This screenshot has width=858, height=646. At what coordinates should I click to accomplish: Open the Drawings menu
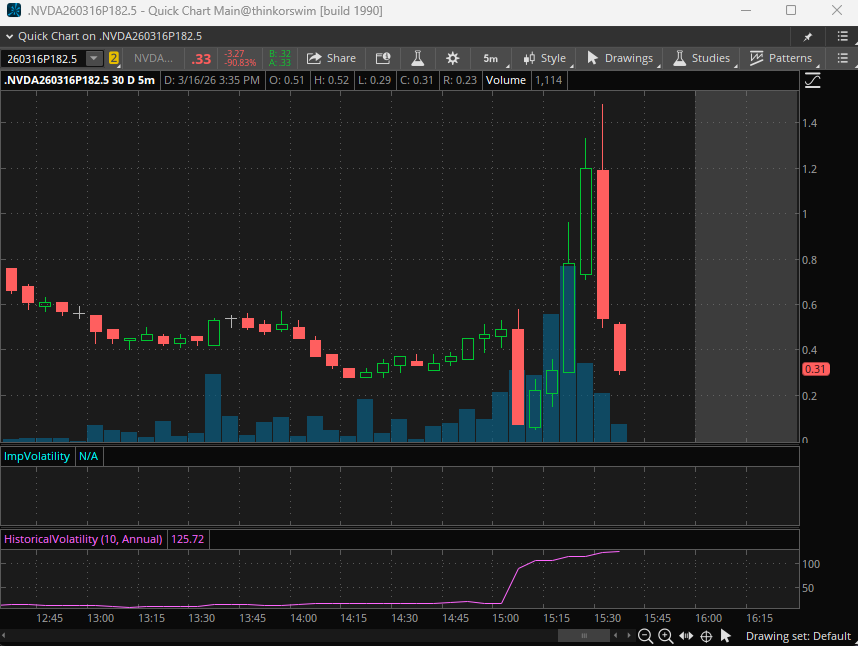coord(620,58)
